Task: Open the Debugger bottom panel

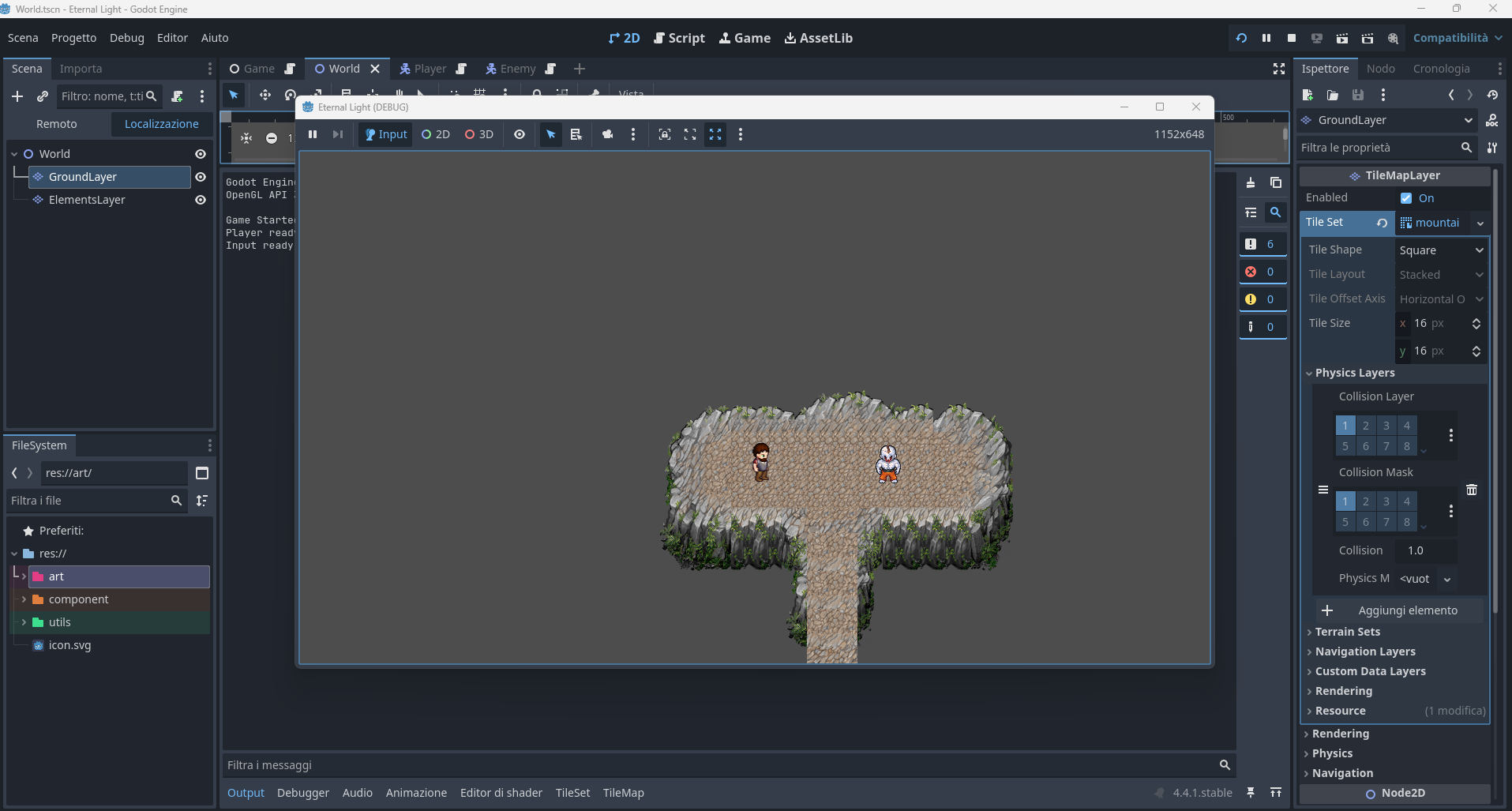Action: tap(303, 793)
